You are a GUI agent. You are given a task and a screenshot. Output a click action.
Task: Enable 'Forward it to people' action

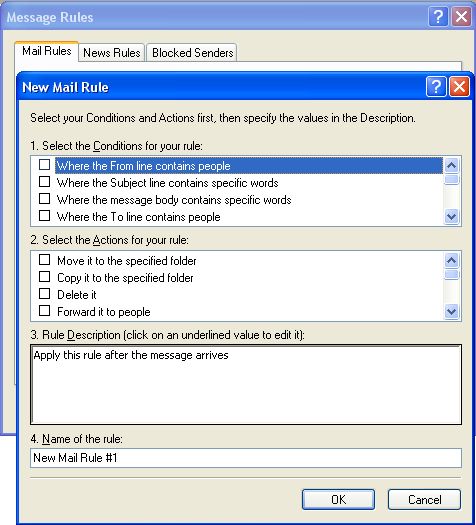(x=45, y=311)
